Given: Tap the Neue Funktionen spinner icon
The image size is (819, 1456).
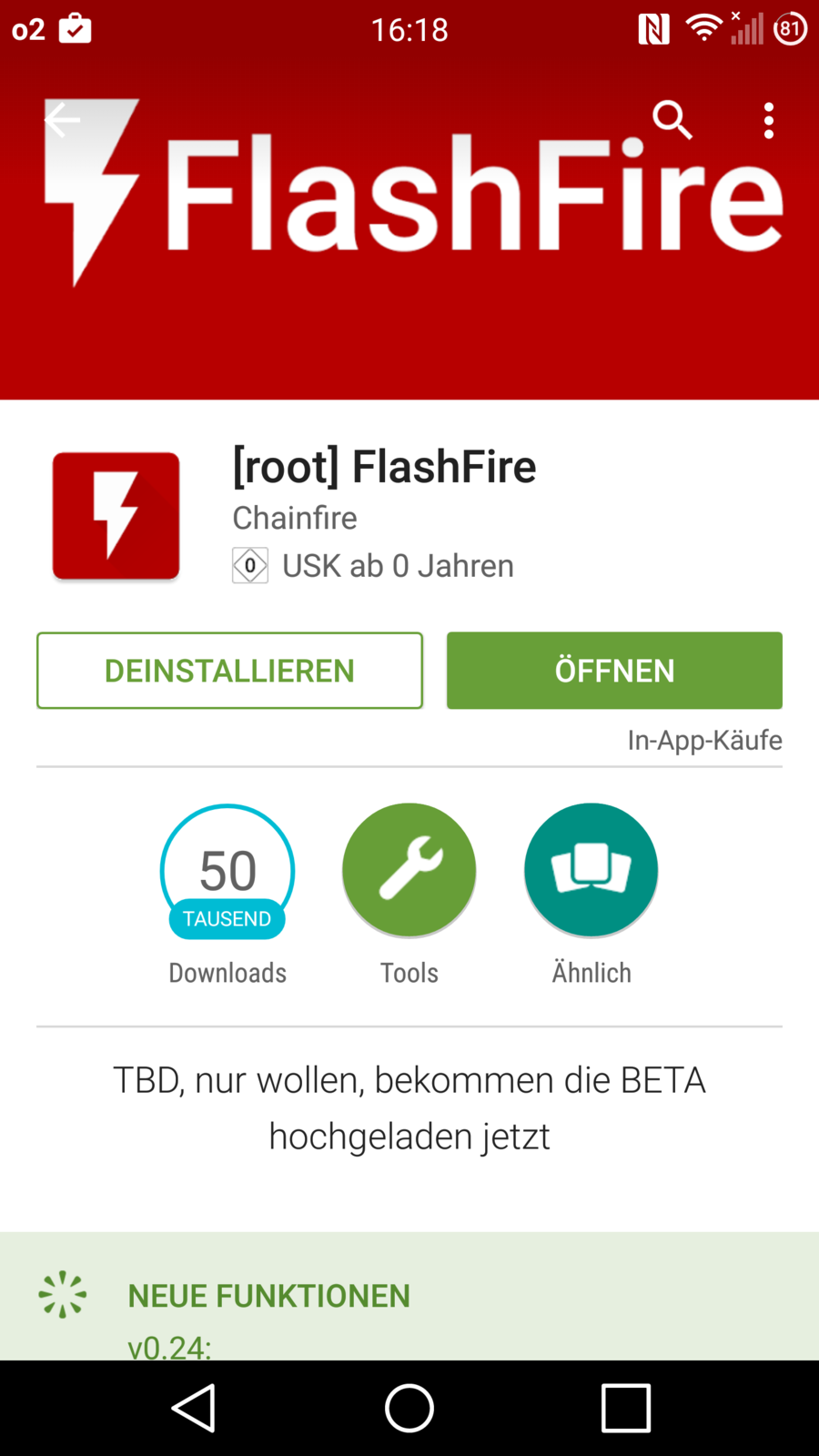Looking at the screenshot, I should pos(63,1294).
